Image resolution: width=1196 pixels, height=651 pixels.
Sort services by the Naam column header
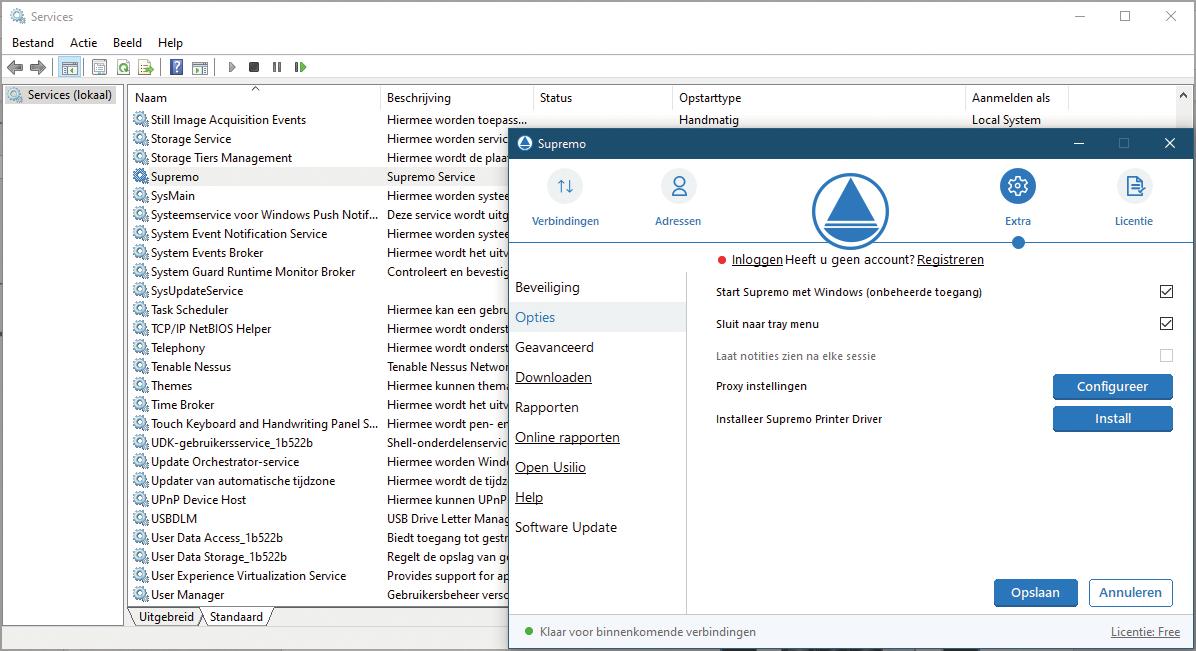tap(255, 98)
